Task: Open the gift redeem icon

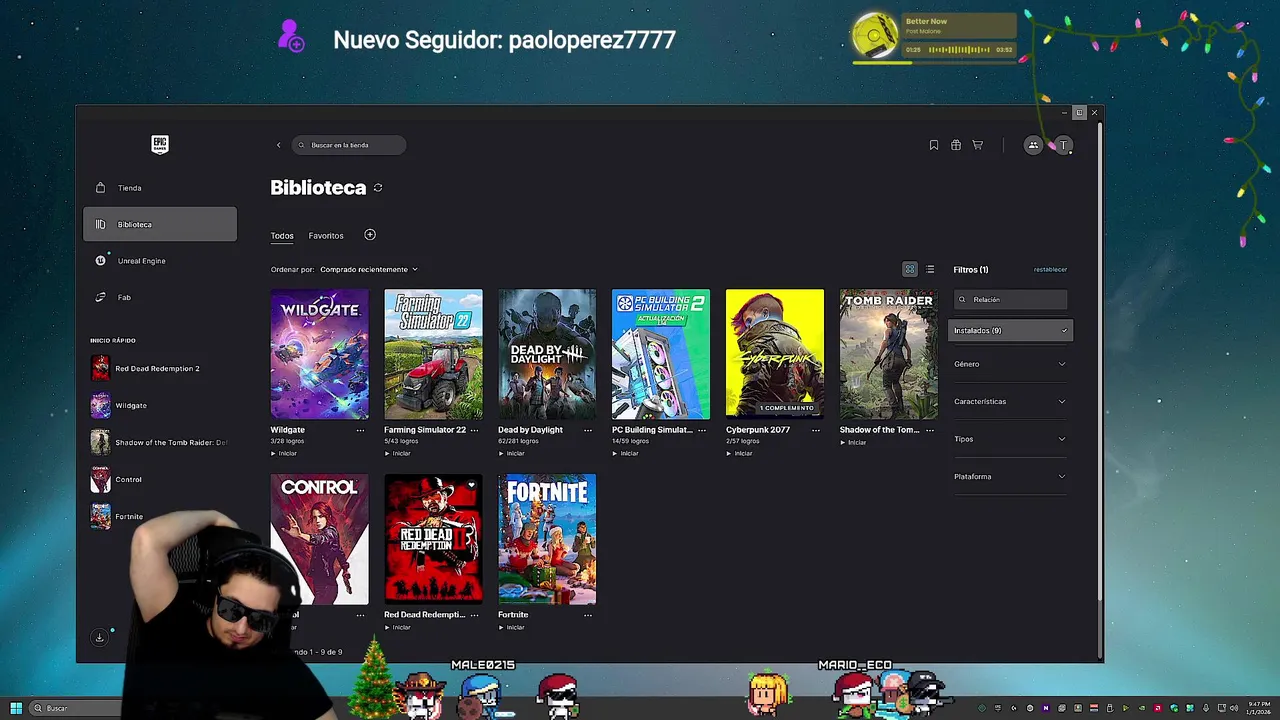Action: [956, 145]
